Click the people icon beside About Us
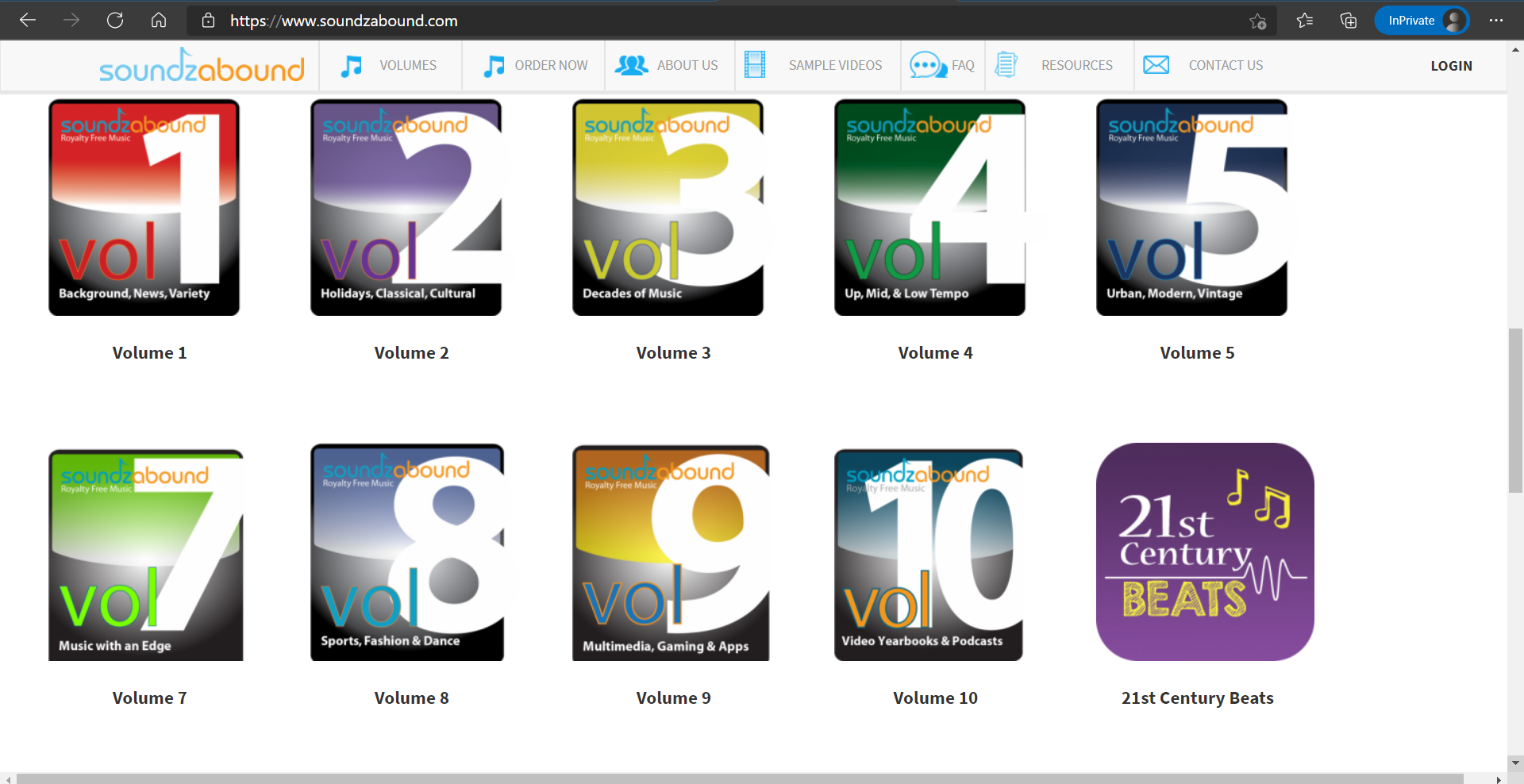 (632, 66)
